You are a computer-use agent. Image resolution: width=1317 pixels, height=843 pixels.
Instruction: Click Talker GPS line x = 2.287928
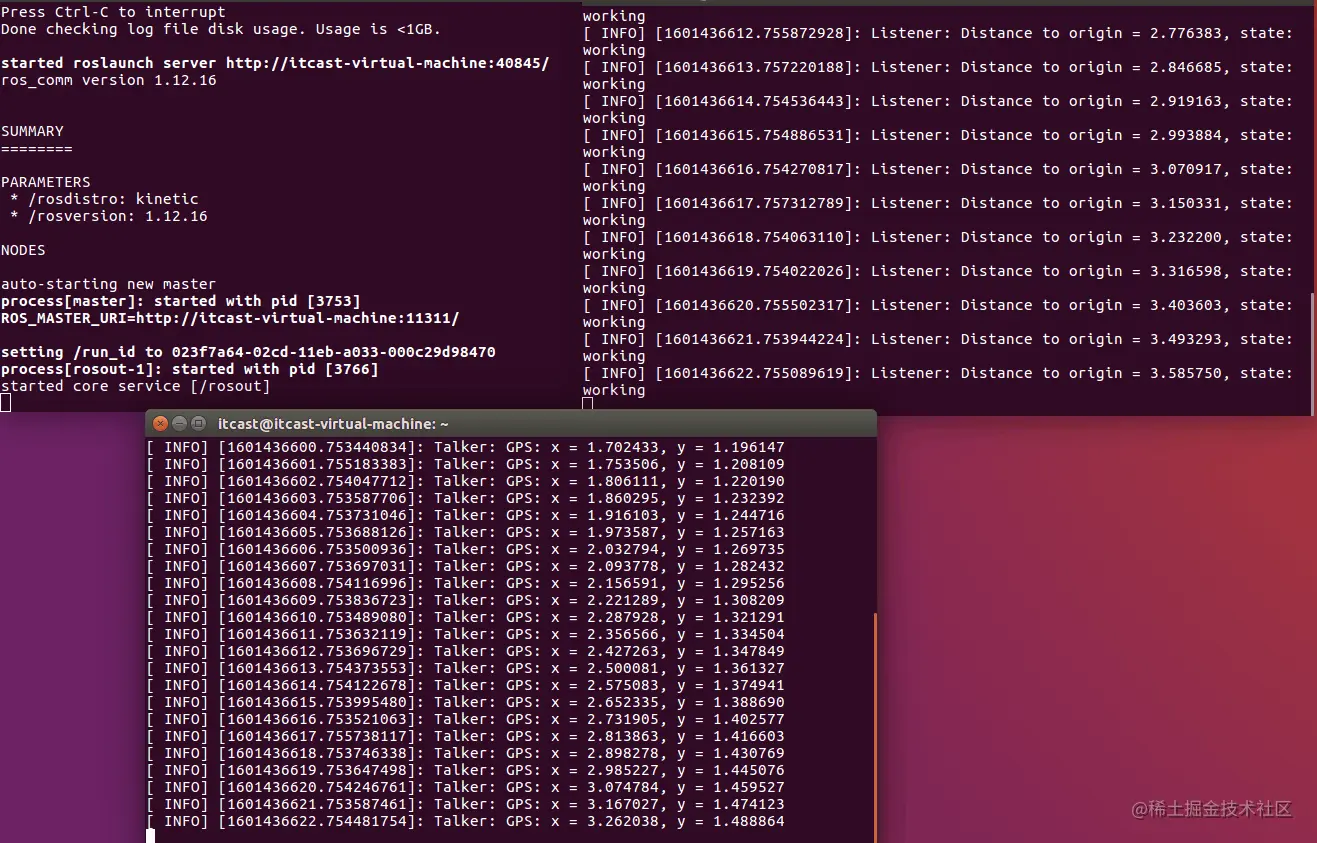(465, 617)
